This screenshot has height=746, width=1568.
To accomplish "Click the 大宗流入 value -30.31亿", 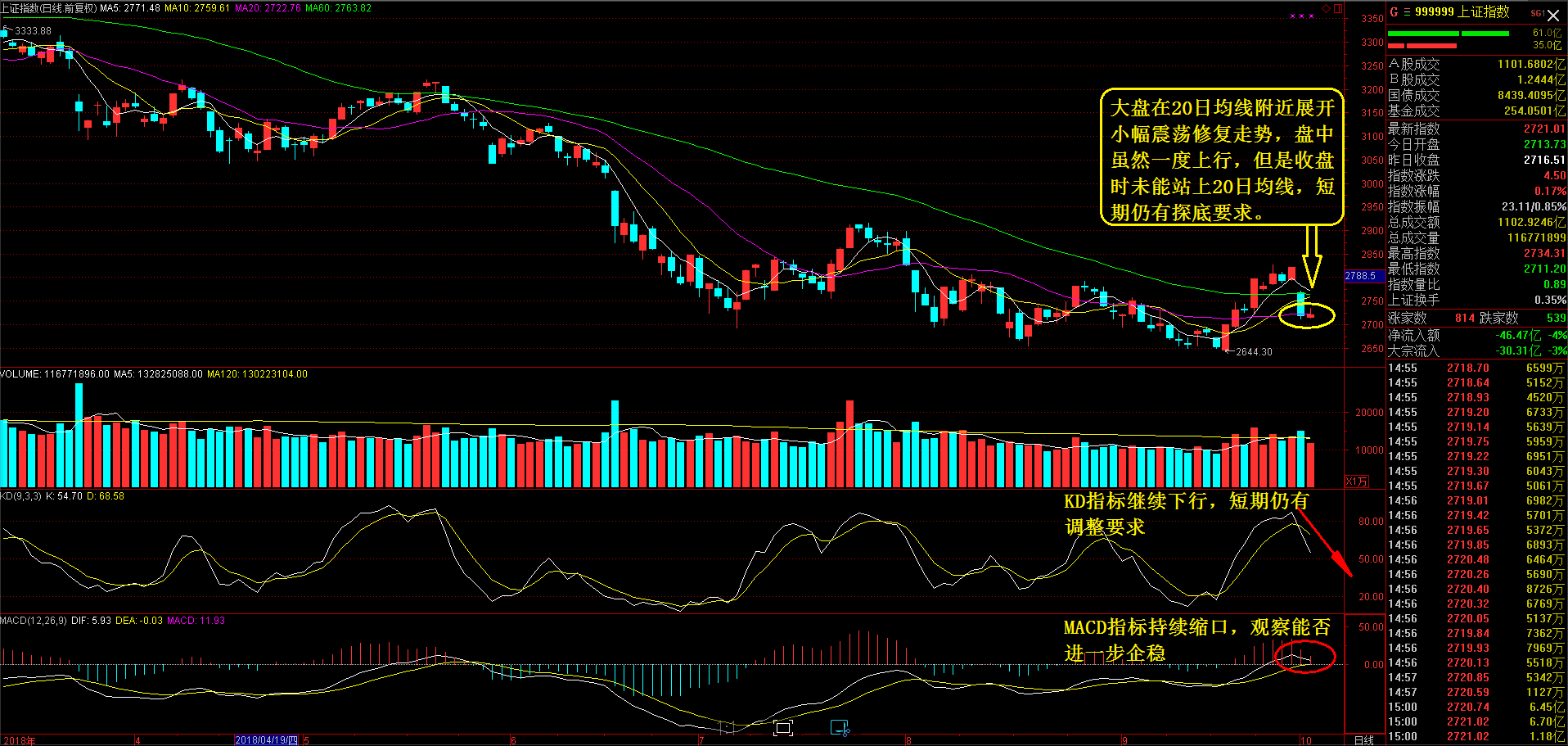I will [1519, 350].
